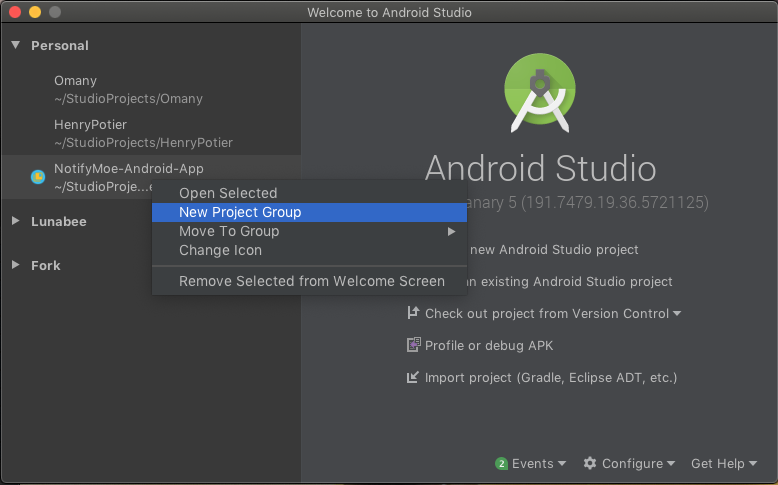Click the green Events count badge

tap(502, 463)
